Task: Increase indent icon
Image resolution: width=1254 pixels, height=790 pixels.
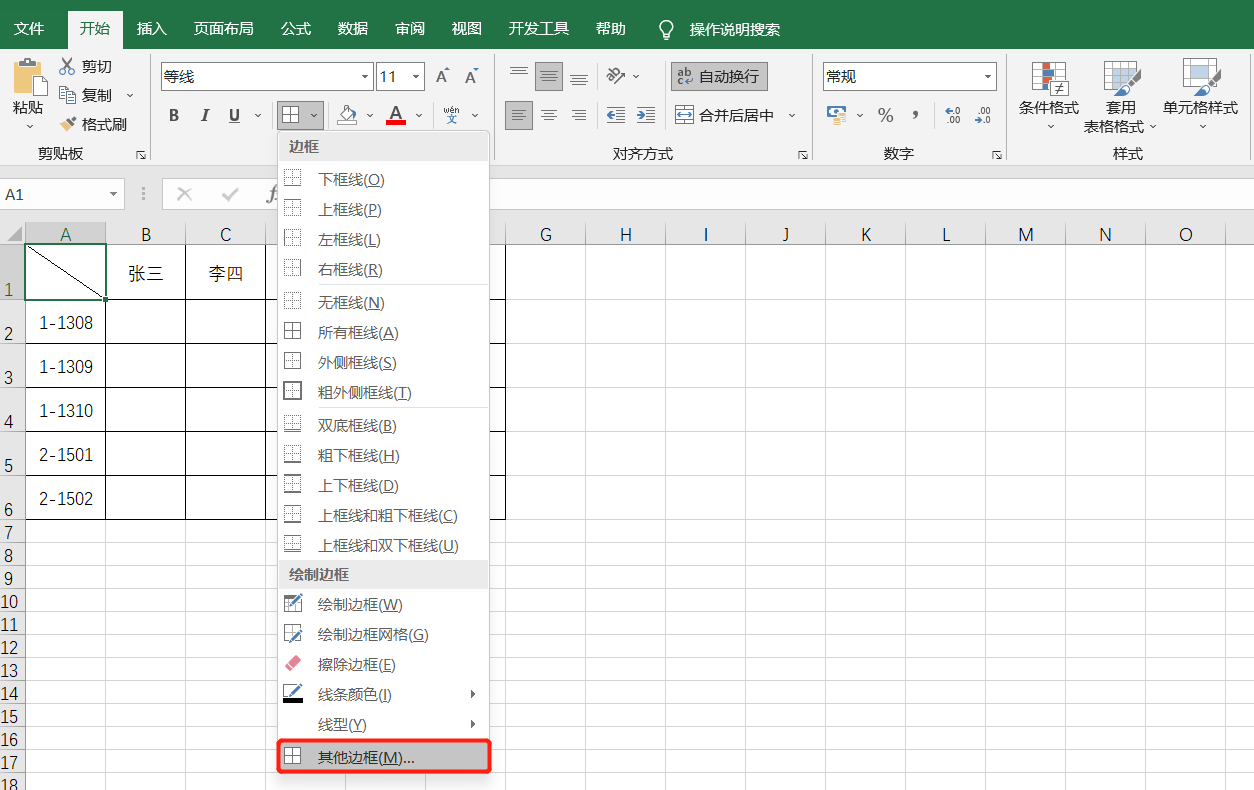Action: 646,115
